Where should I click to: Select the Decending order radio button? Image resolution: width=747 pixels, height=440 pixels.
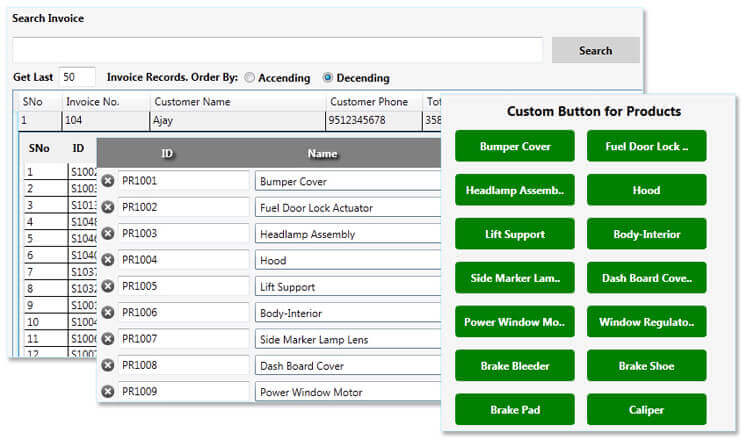[x=328, y=78]
